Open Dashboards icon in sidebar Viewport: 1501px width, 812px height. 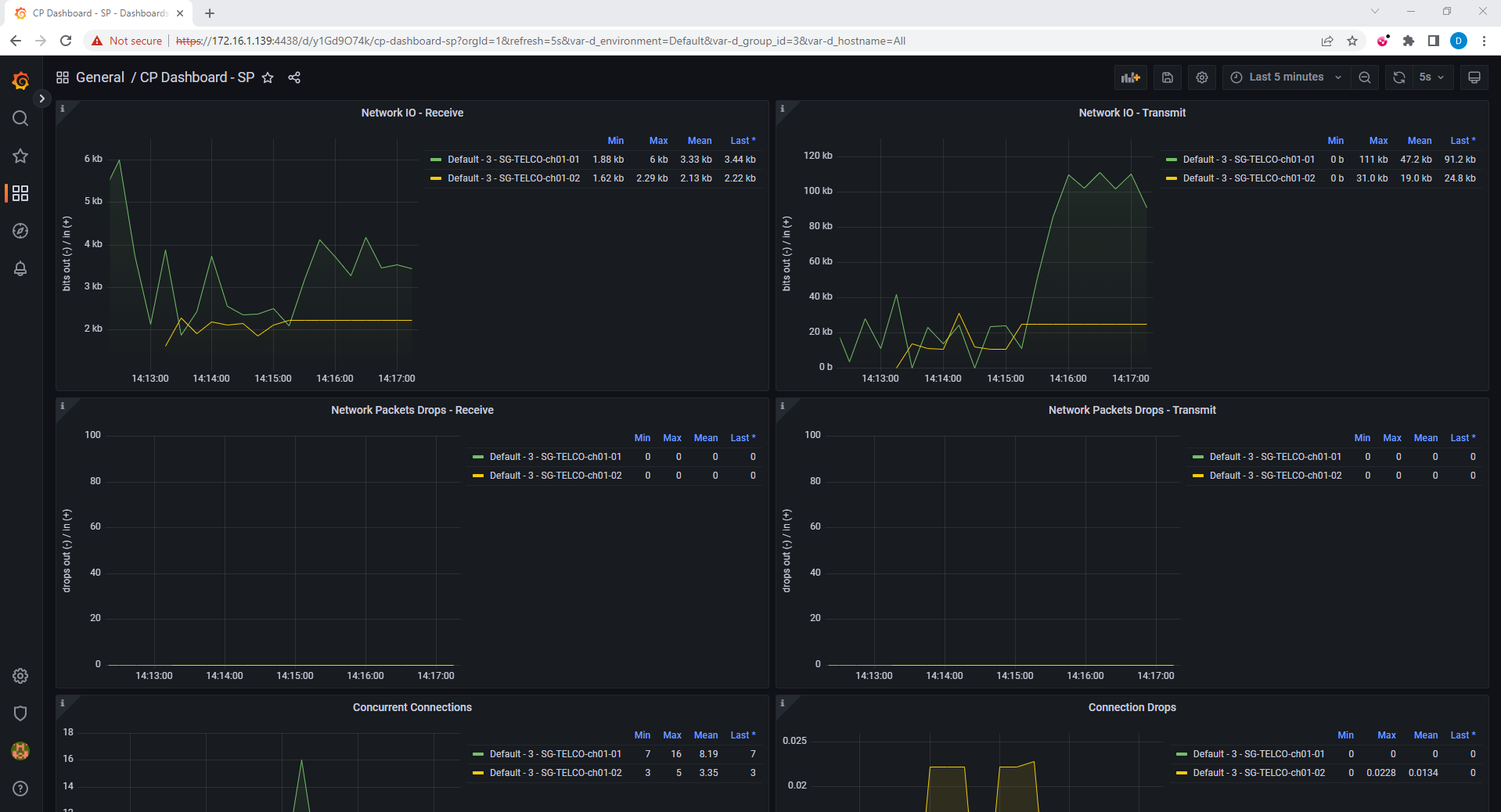coord(20,193)
